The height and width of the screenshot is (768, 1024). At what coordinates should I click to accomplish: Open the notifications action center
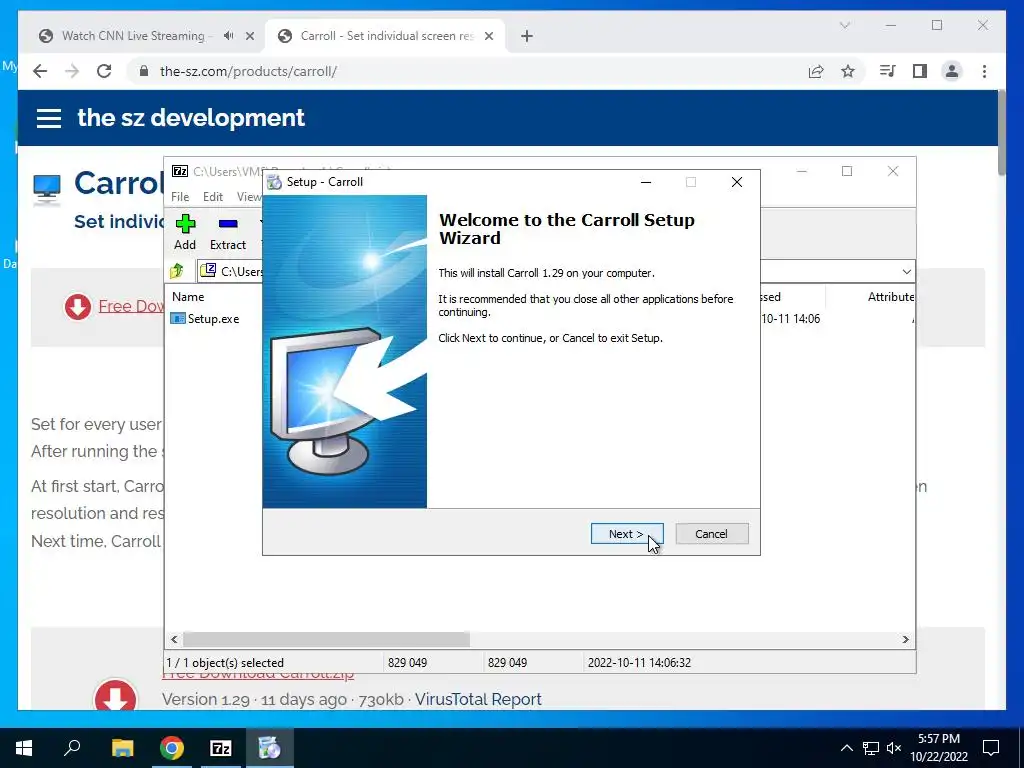tap(991, 748)
